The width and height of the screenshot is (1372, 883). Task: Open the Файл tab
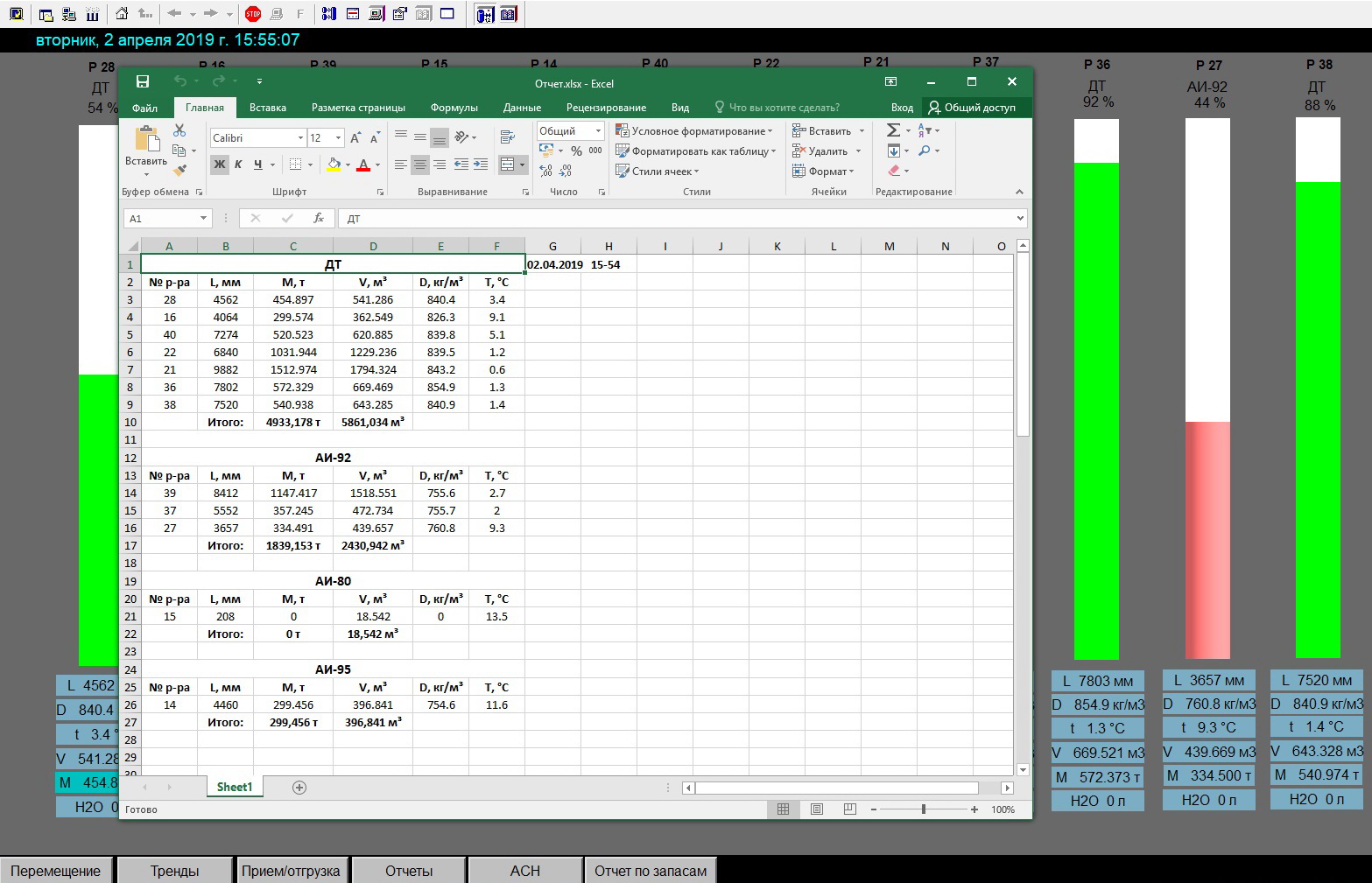pos(145,108)
